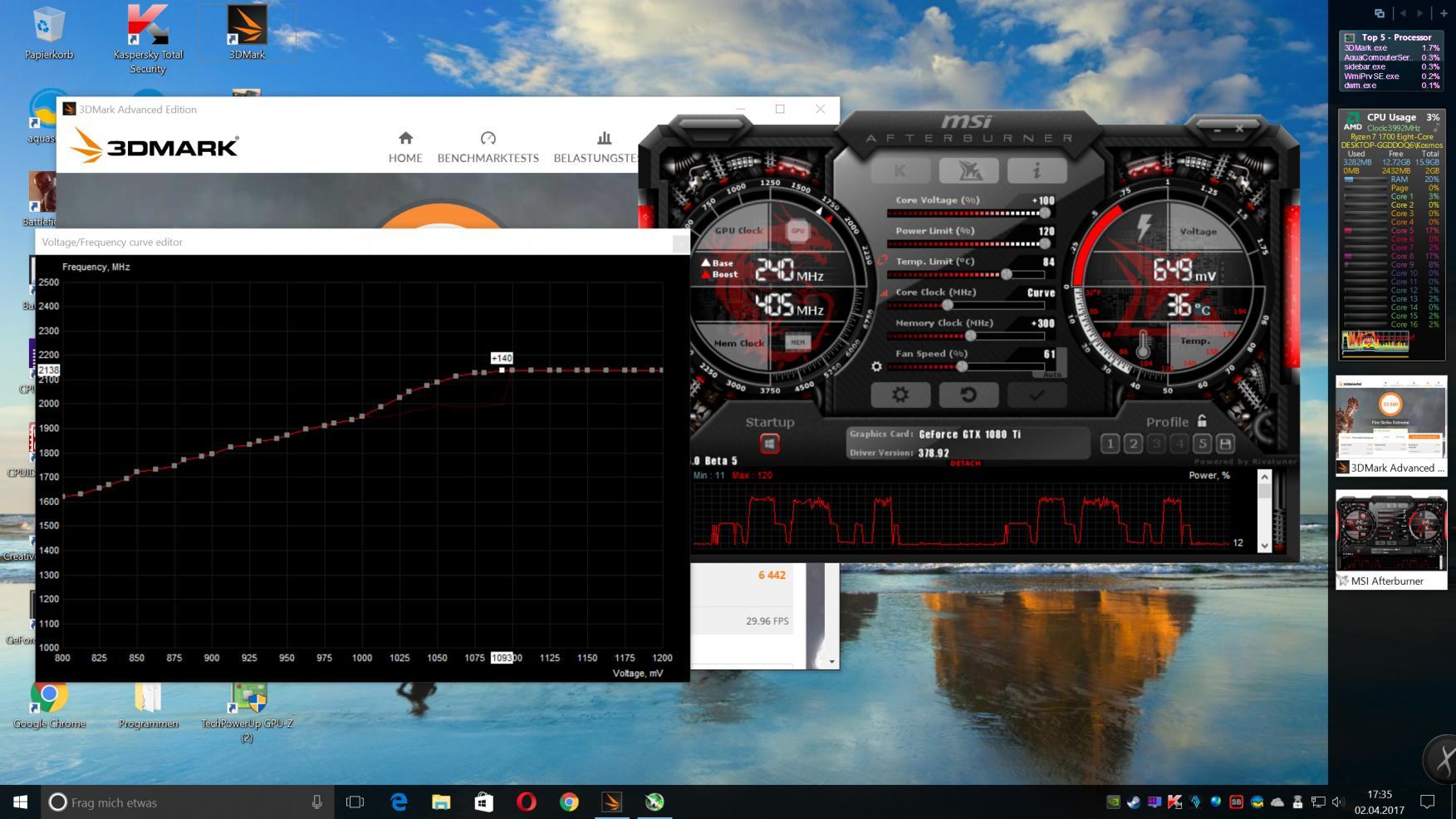Open BELASTUNGSTESTS tab in 3DMark
Viewport: 1456px width, 819px height.
[x=596, y=147]
